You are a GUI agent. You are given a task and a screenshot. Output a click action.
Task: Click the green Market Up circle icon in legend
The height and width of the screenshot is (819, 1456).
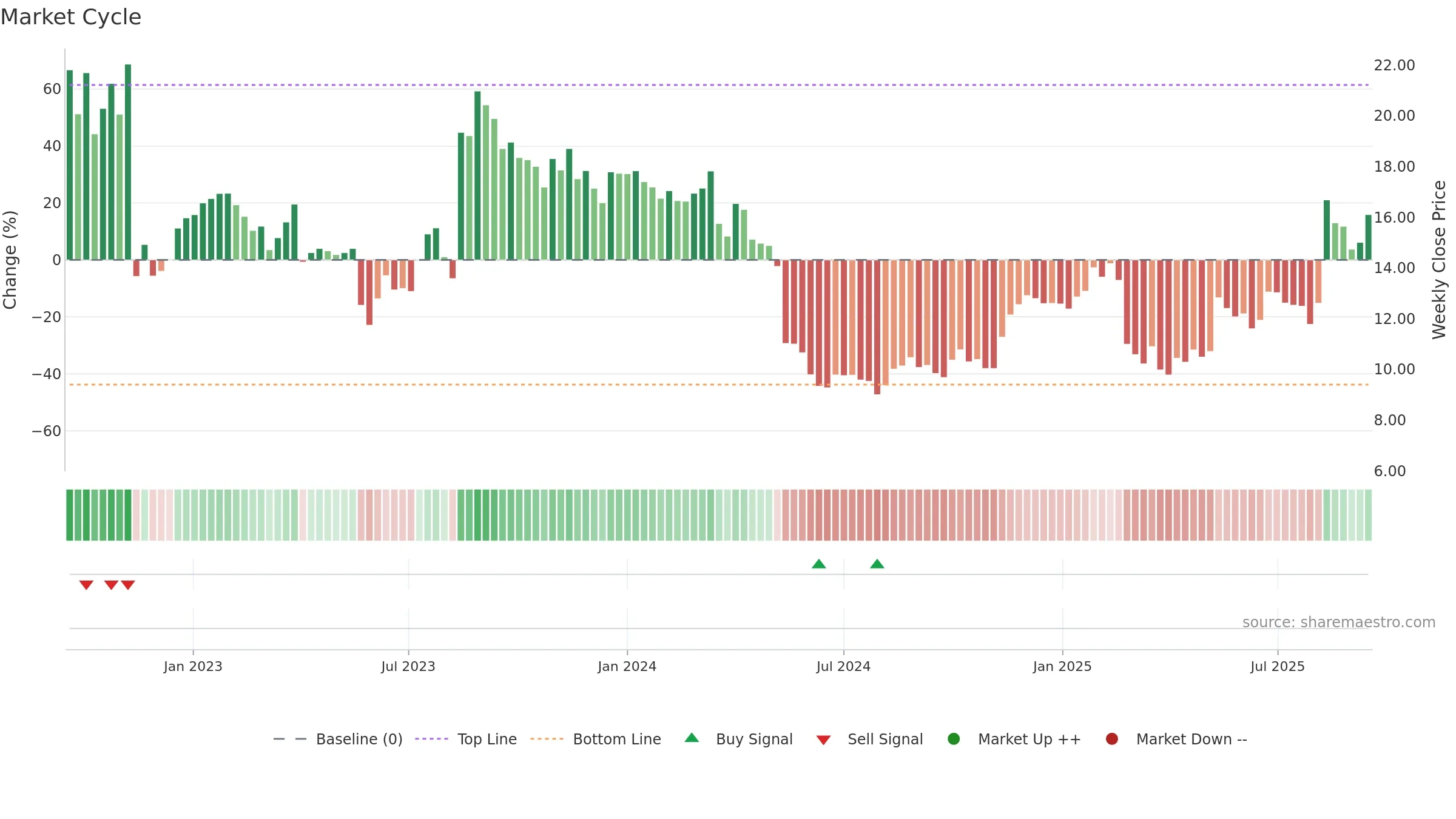[954, 739]
